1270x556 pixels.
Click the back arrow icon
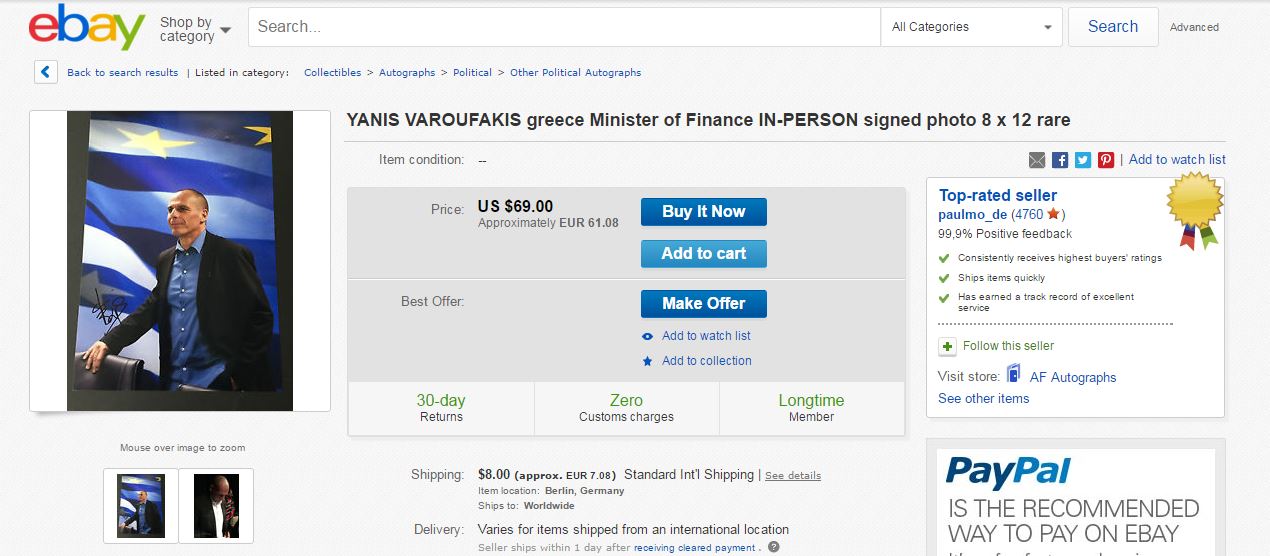[46, 72]
